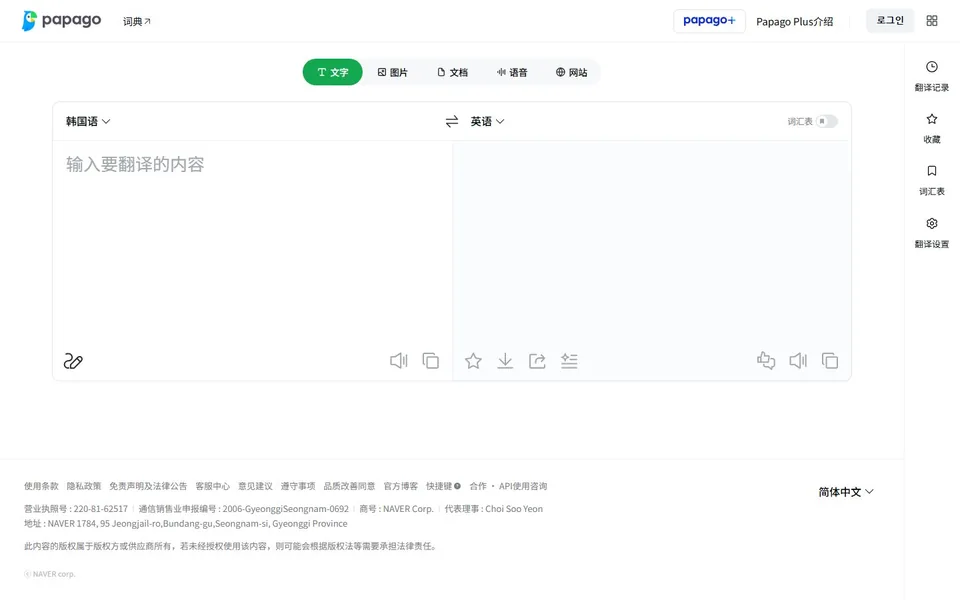Open 免责声明及法律公告 link
Viewport: 960px width, 600px height.
[148, 486]
